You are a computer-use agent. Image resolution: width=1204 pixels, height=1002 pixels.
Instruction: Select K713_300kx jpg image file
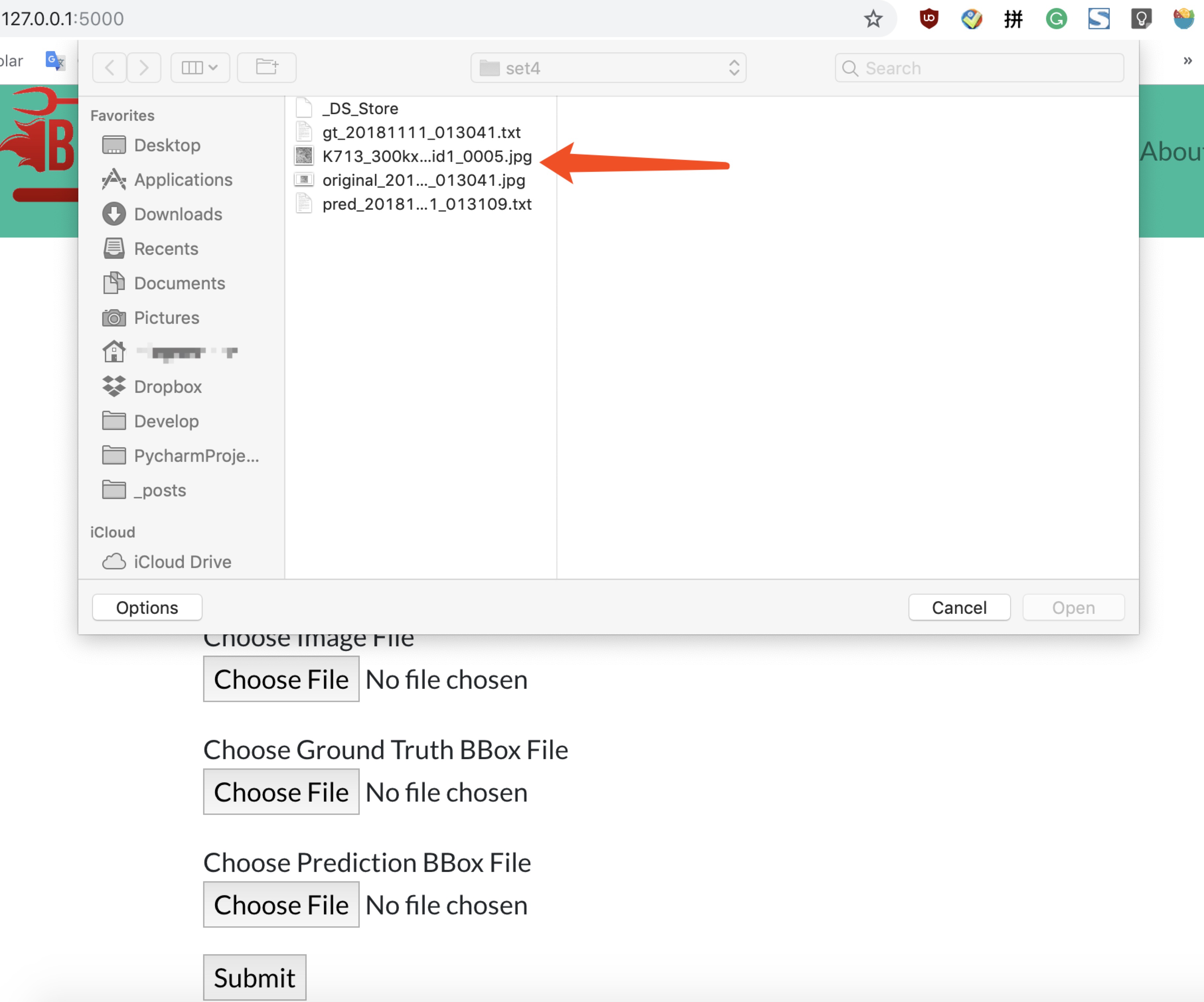(x=426, y=157)
